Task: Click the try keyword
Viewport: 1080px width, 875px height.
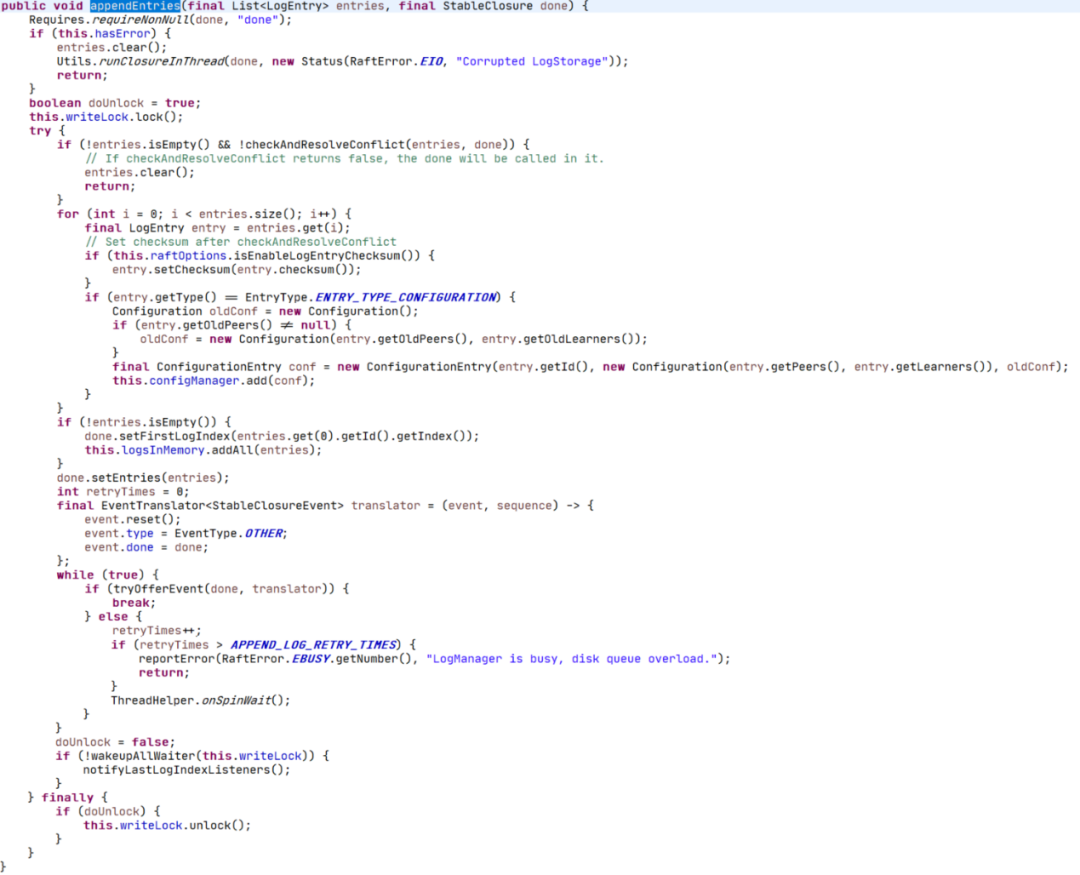Action: point(40,130)
